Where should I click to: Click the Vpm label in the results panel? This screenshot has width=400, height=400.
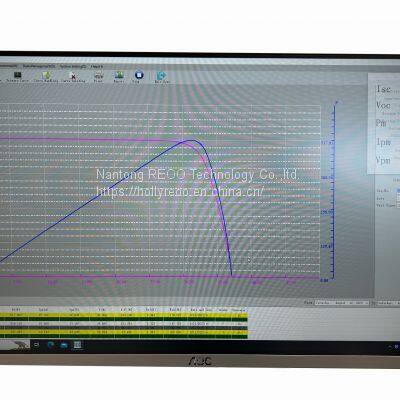383,160
